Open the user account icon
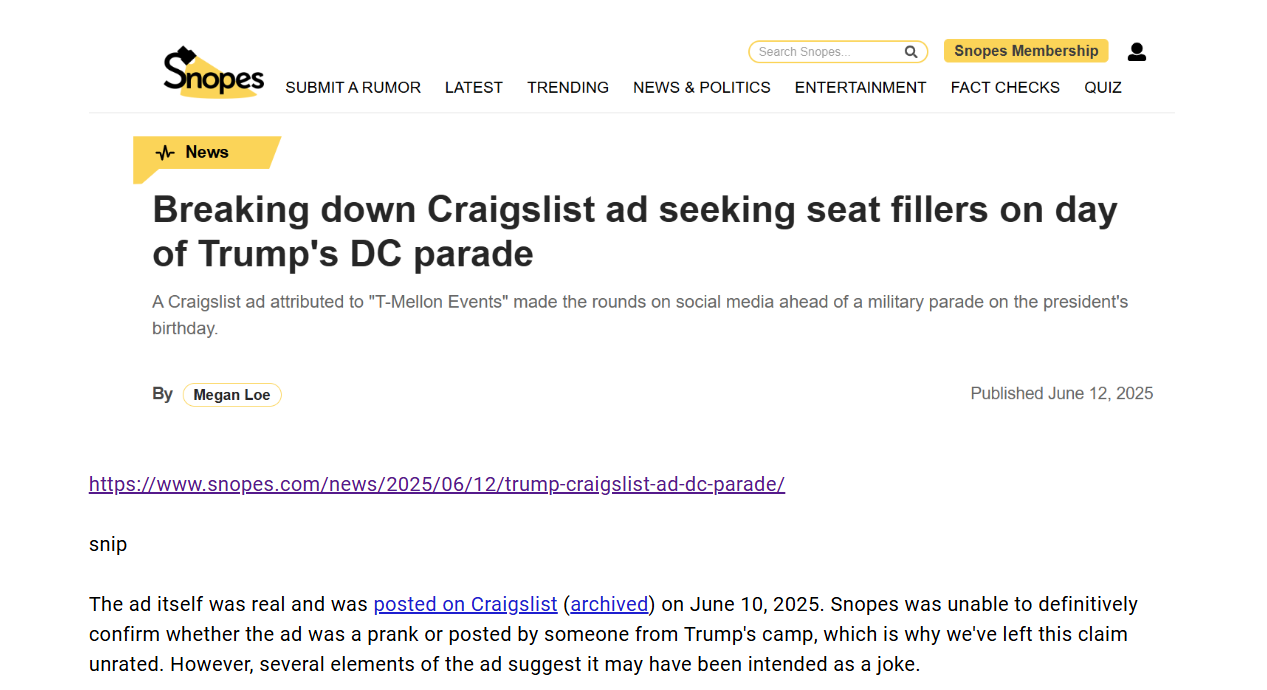The height and width of the screenshot is (690, 1267). [1136, 52]
